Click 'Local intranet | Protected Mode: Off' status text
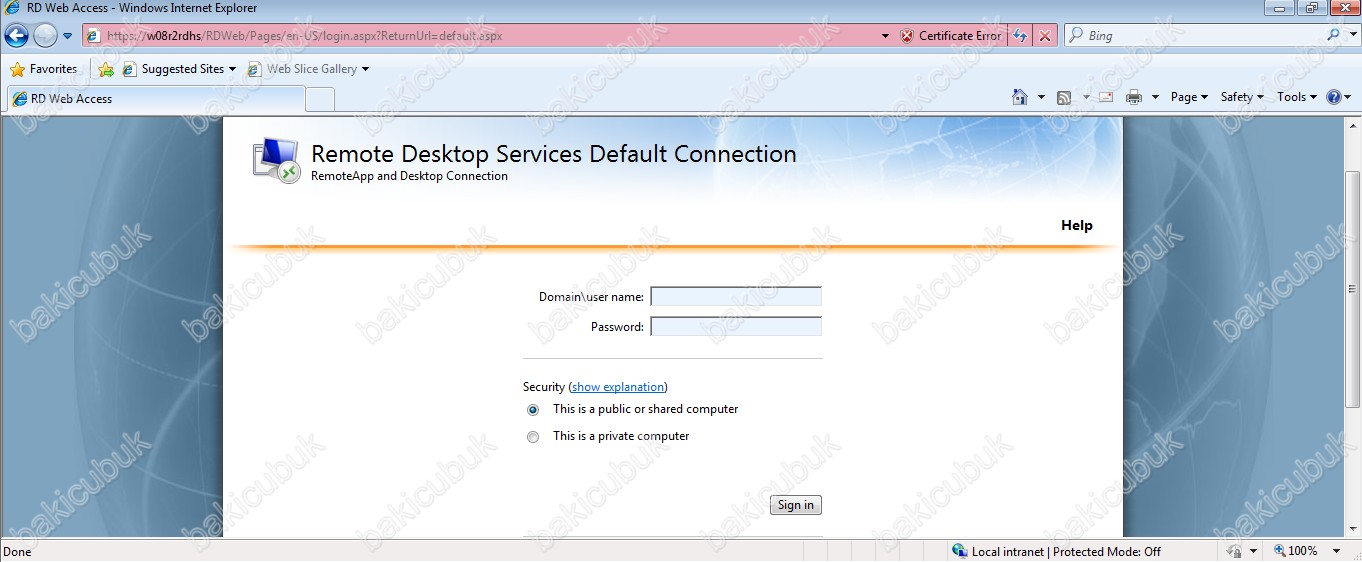1362x562 pixels. pos(1066,552)
